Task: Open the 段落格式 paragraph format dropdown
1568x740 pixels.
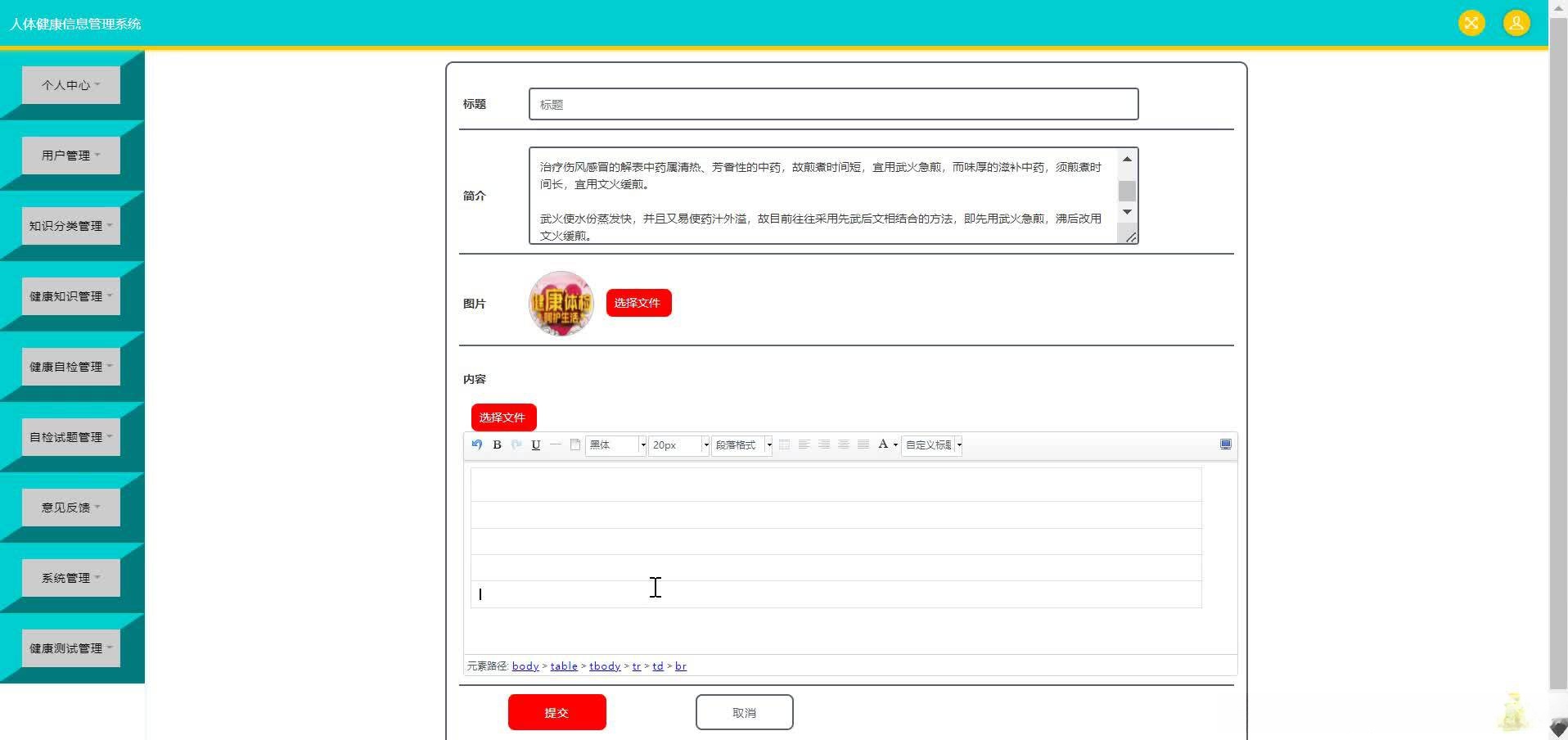Action: [x=742, y=444]
